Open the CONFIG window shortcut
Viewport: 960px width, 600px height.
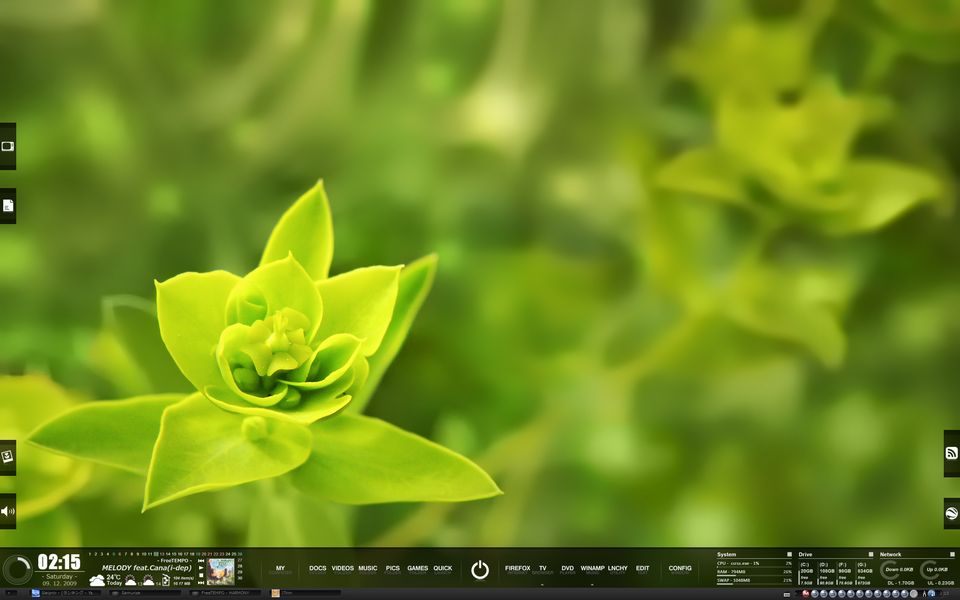coord(680,569)
